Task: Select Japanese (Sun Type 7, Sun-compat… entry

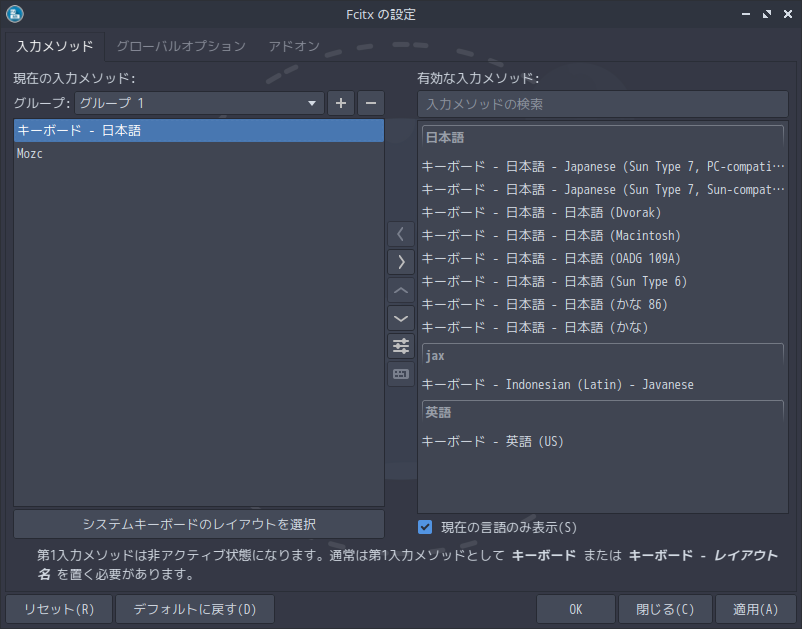Action: coord(603,190)
